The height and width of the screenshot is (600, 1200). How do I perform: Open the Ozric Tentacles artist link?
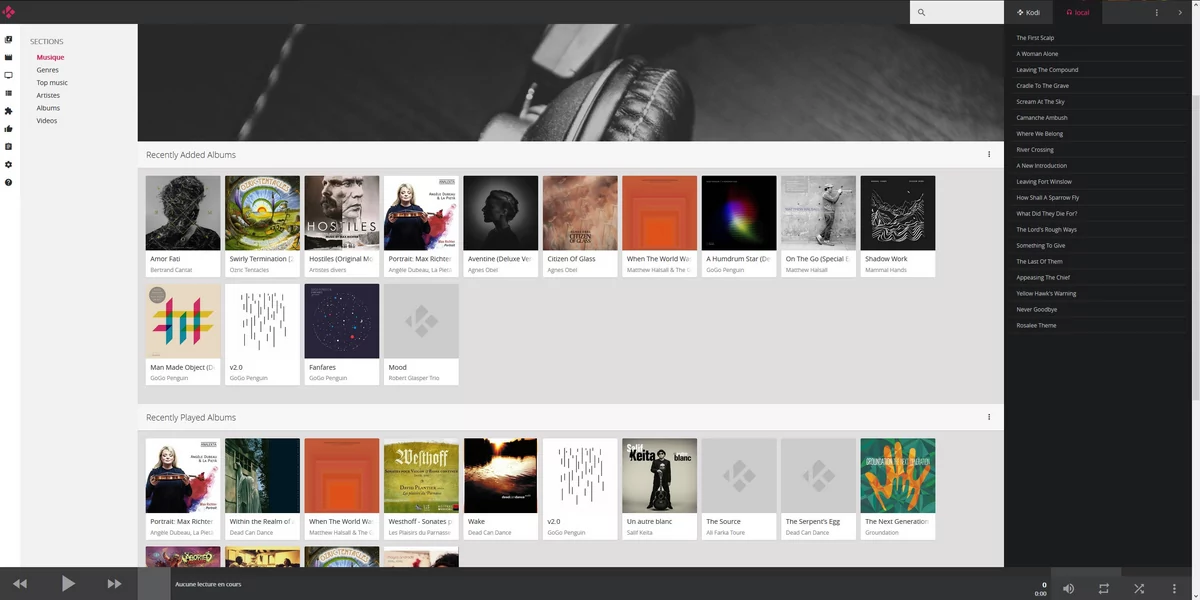[x=249, y=270]
